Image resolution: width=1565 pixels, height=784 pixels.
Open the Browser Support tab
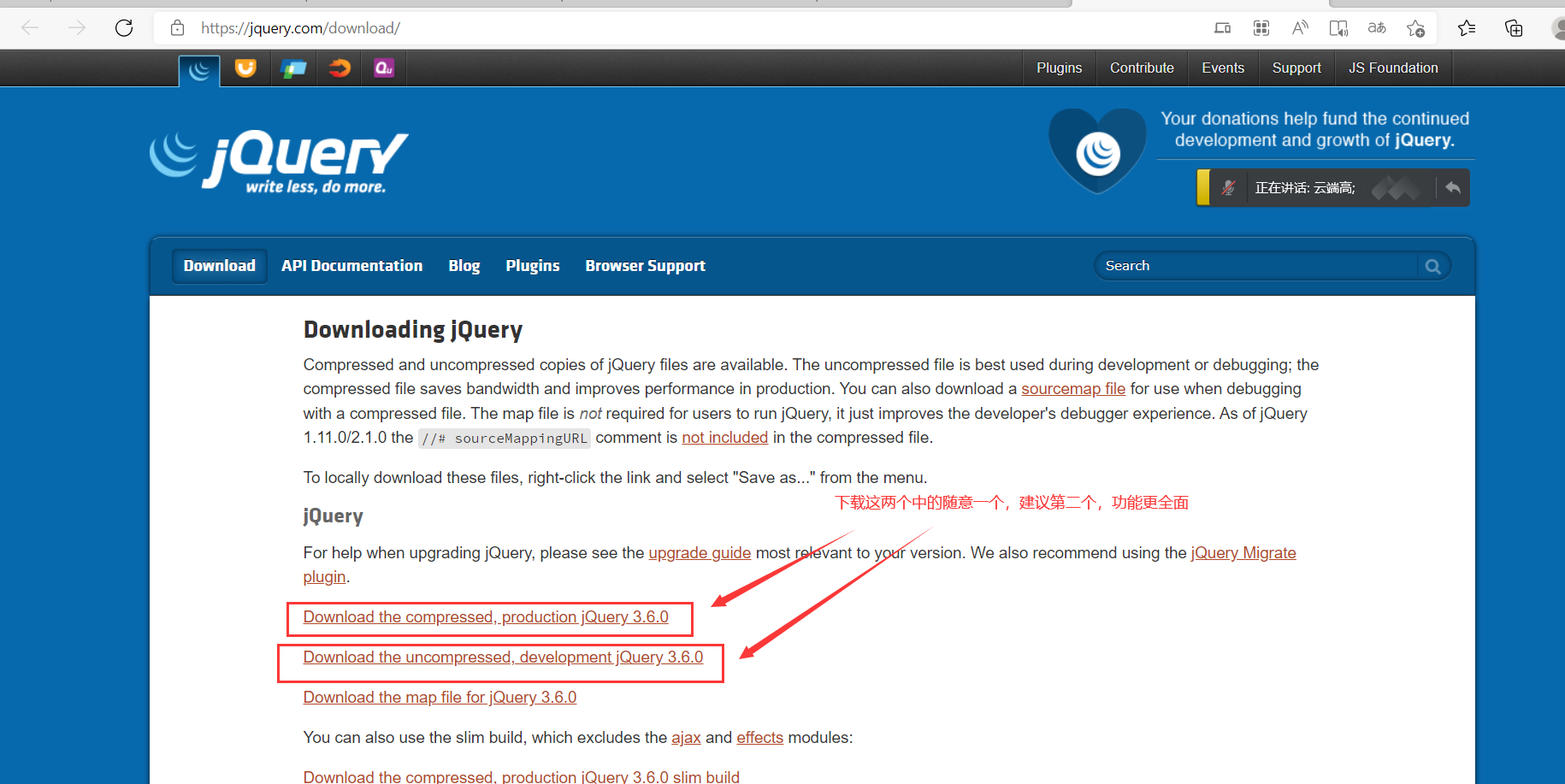[646, 266]
